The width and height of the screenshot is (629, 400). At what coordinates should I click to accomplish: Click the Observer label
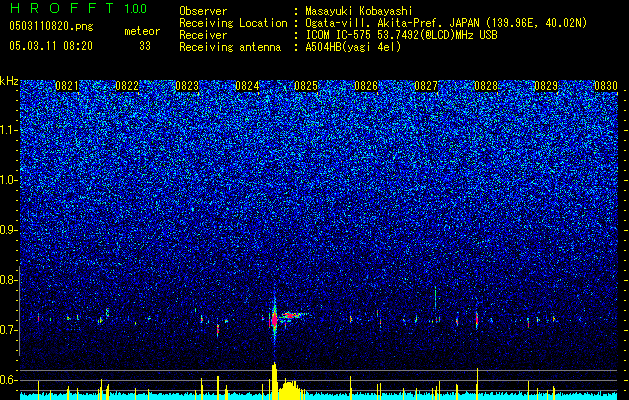pyautogui.click(x=203, y=11)
